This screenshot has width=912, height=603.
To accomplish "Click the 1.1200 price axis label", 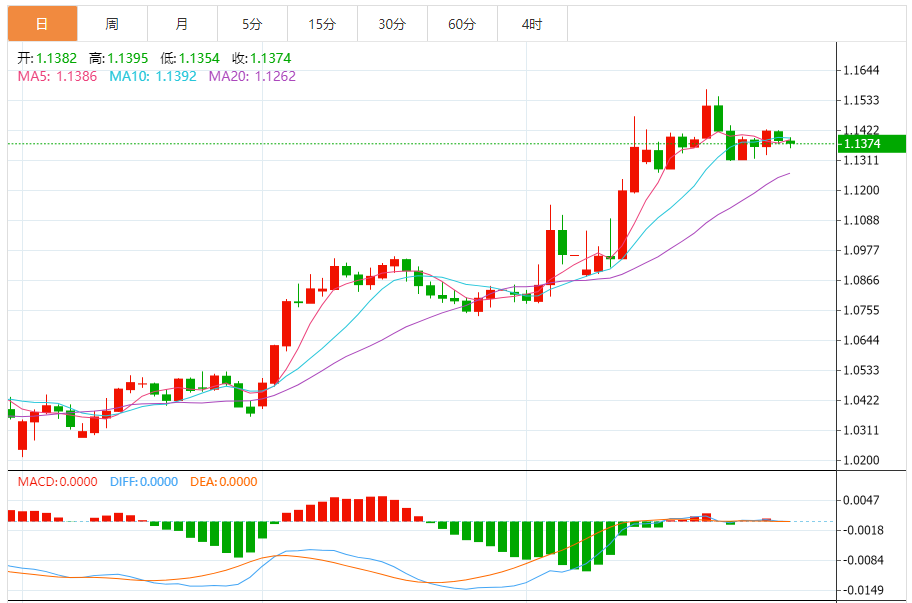I will click(861, 190).
